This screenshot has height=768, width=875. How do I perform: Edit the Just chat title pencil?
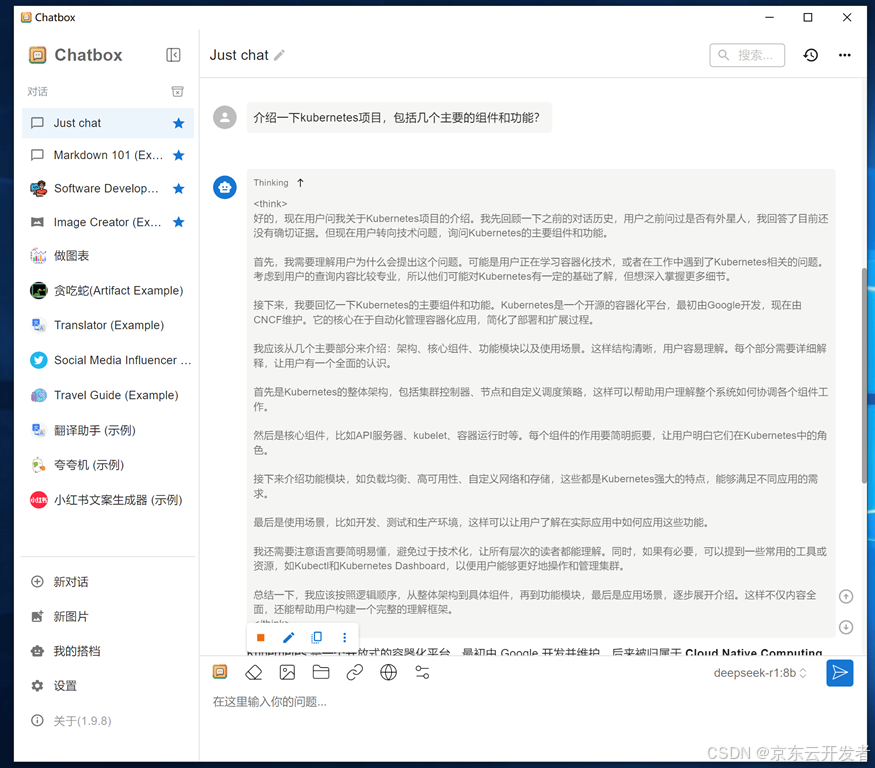[x=279, y=55]
